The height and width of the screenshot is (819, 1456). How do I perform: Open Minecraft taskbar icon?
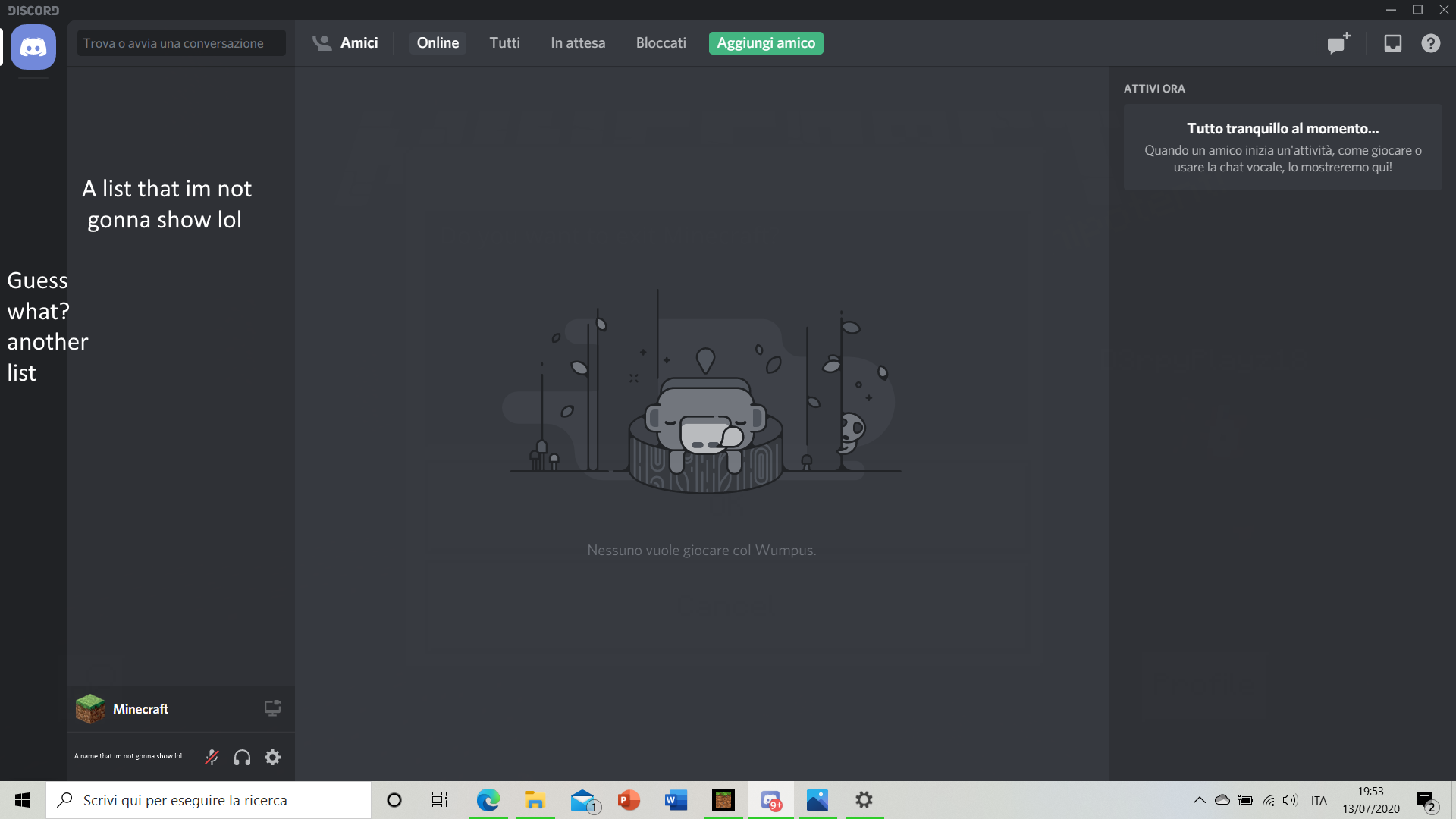(723, 800)
